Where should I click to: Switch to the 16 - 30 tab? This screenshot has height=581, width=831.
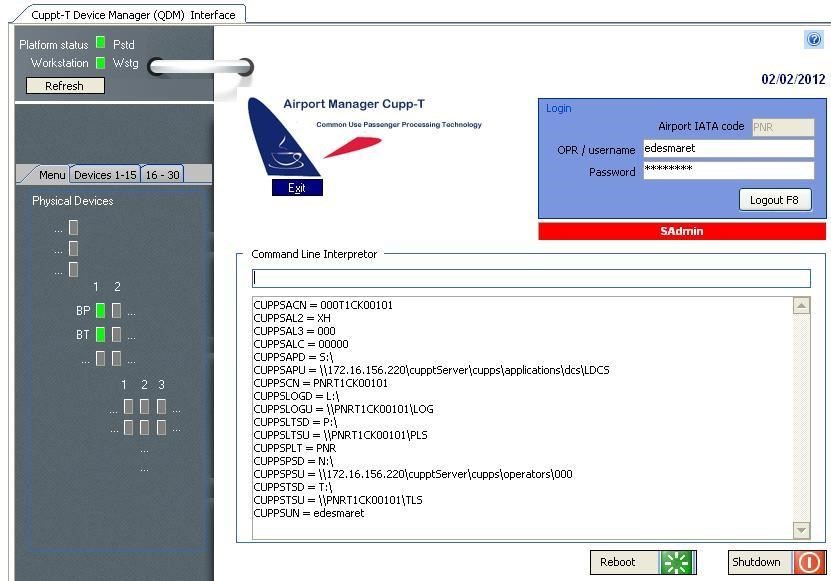click(162, 175)
